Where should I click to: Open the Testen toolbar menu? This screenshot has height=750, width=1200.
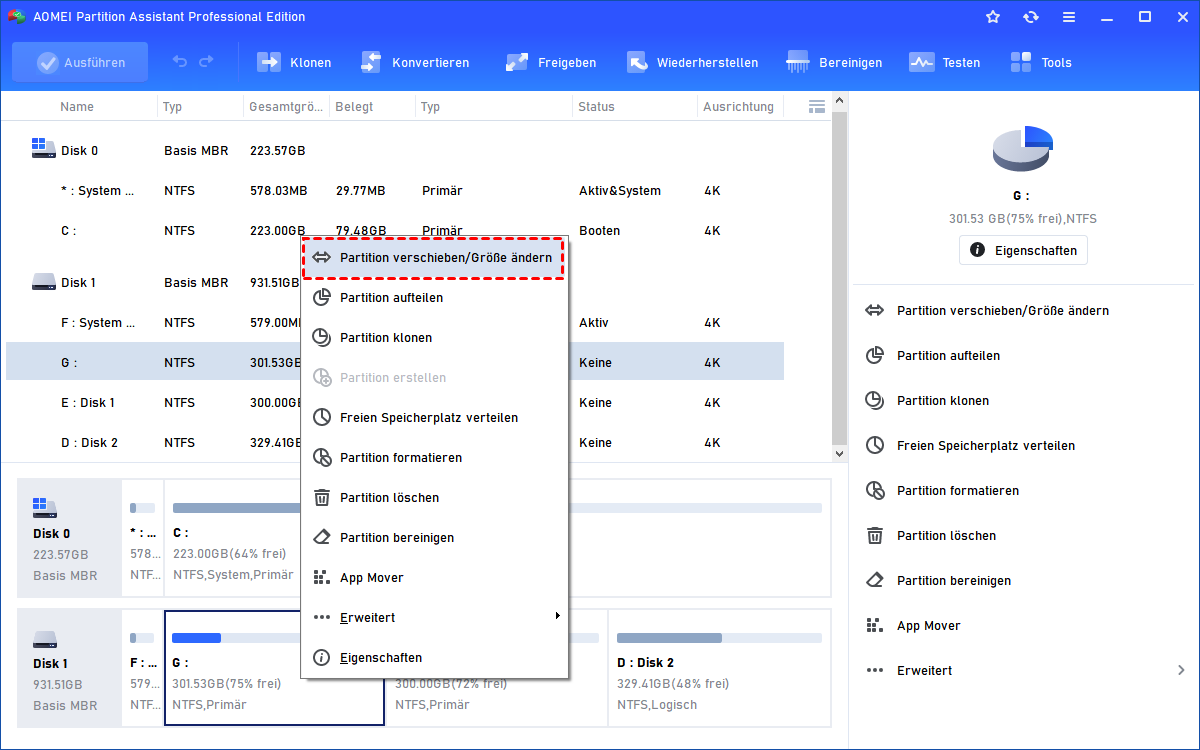tap(944, 62)
